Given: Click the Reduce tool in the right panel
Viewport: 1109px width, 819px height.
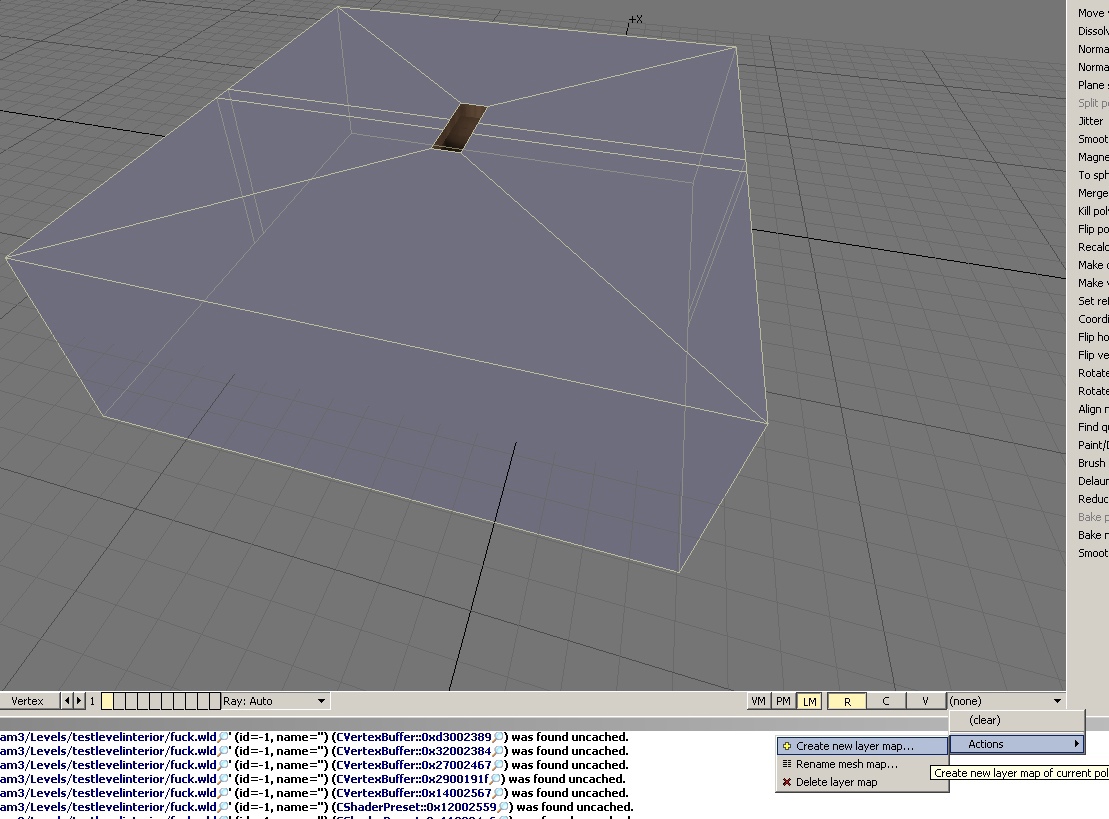Looking at the screenshot, I should pos(1093,499).
